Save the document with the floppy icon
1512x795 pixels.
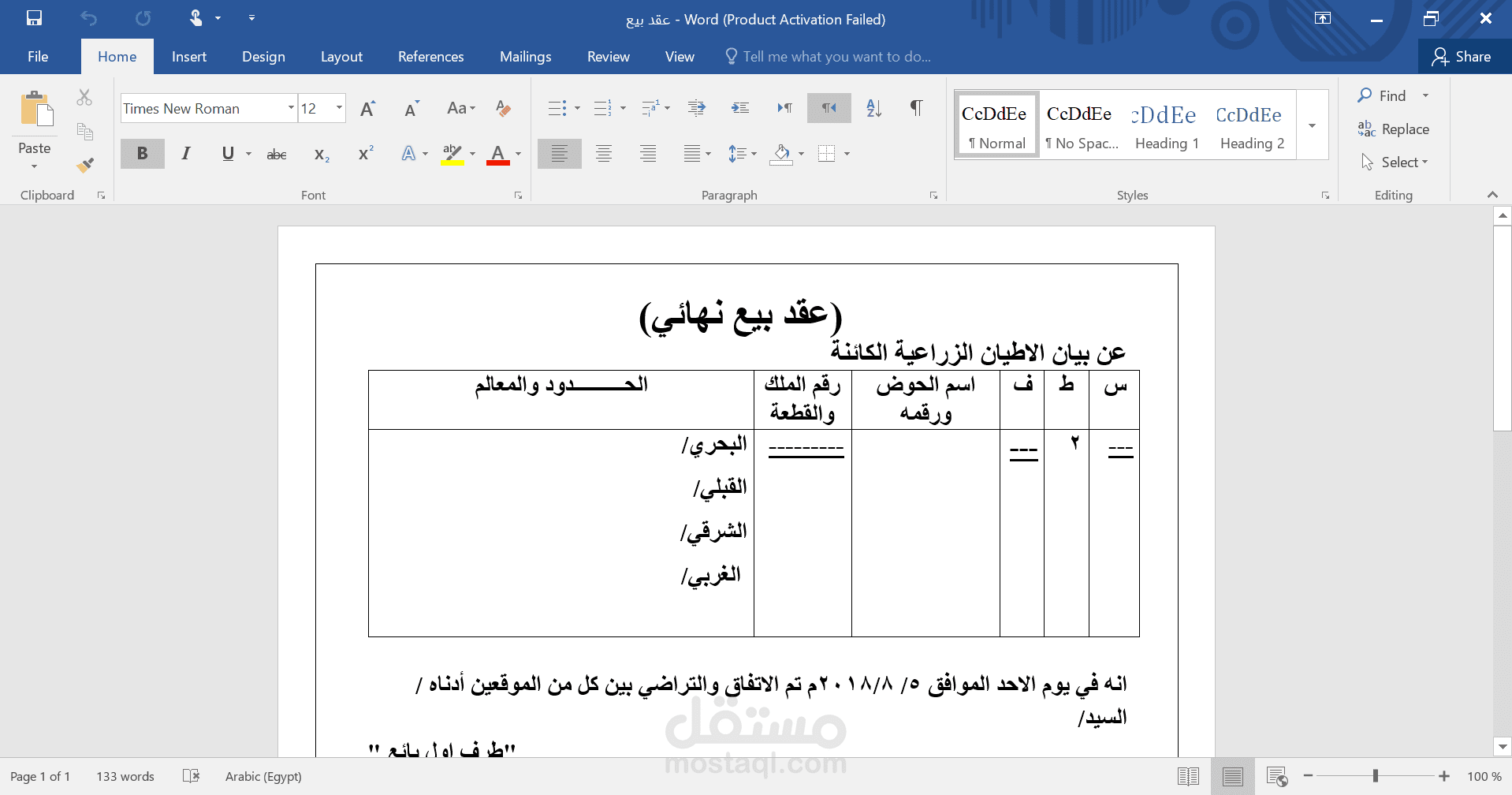point(34,18)
